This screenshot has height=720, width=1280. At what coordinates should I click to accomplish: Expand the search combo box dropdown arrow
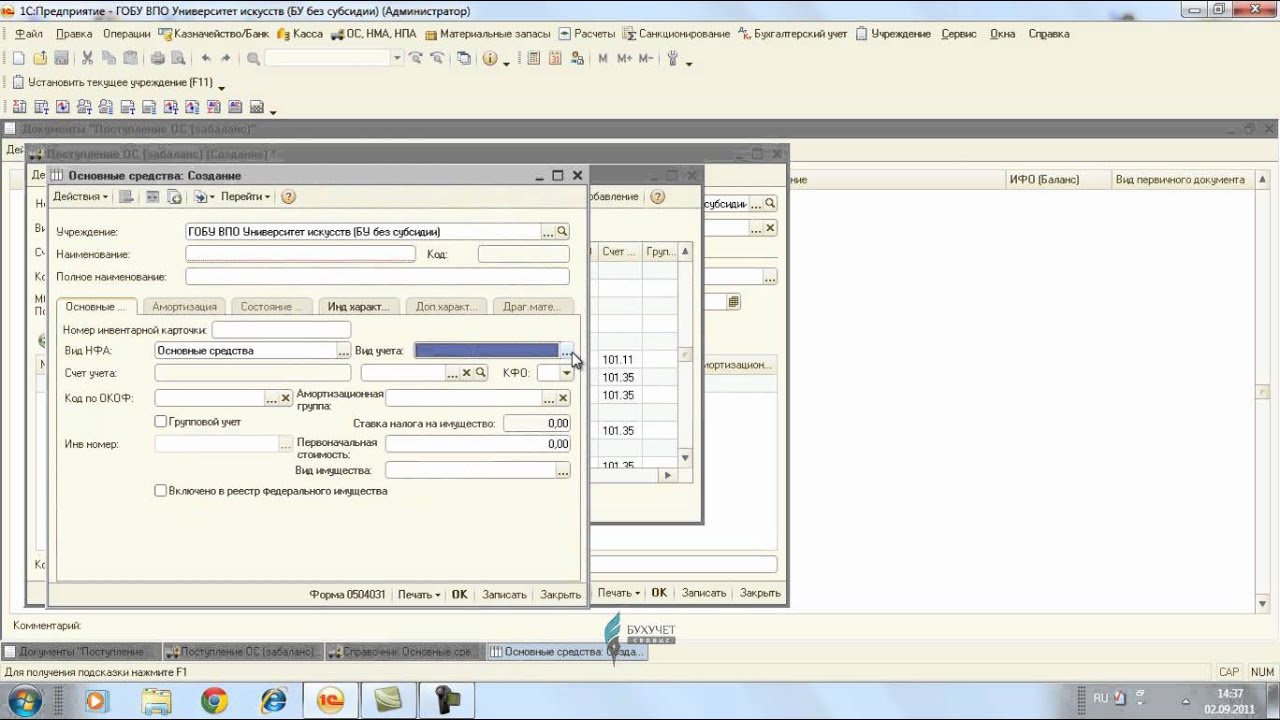(397, 59)
